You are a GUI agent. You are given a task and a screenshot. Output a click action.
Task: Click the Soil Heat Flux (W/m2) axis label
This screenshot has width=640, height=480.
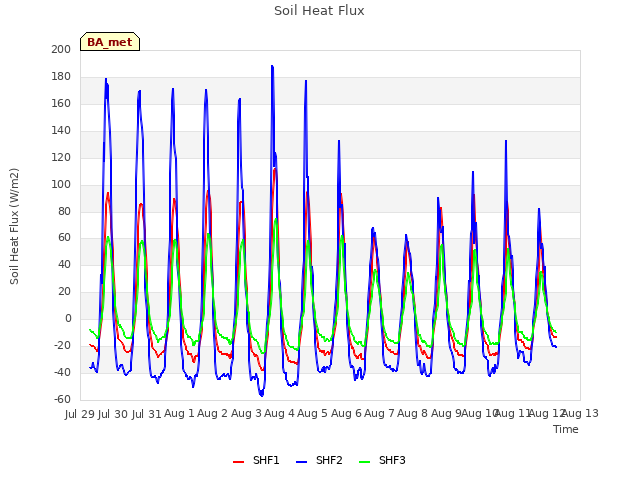tap(14, 226)
